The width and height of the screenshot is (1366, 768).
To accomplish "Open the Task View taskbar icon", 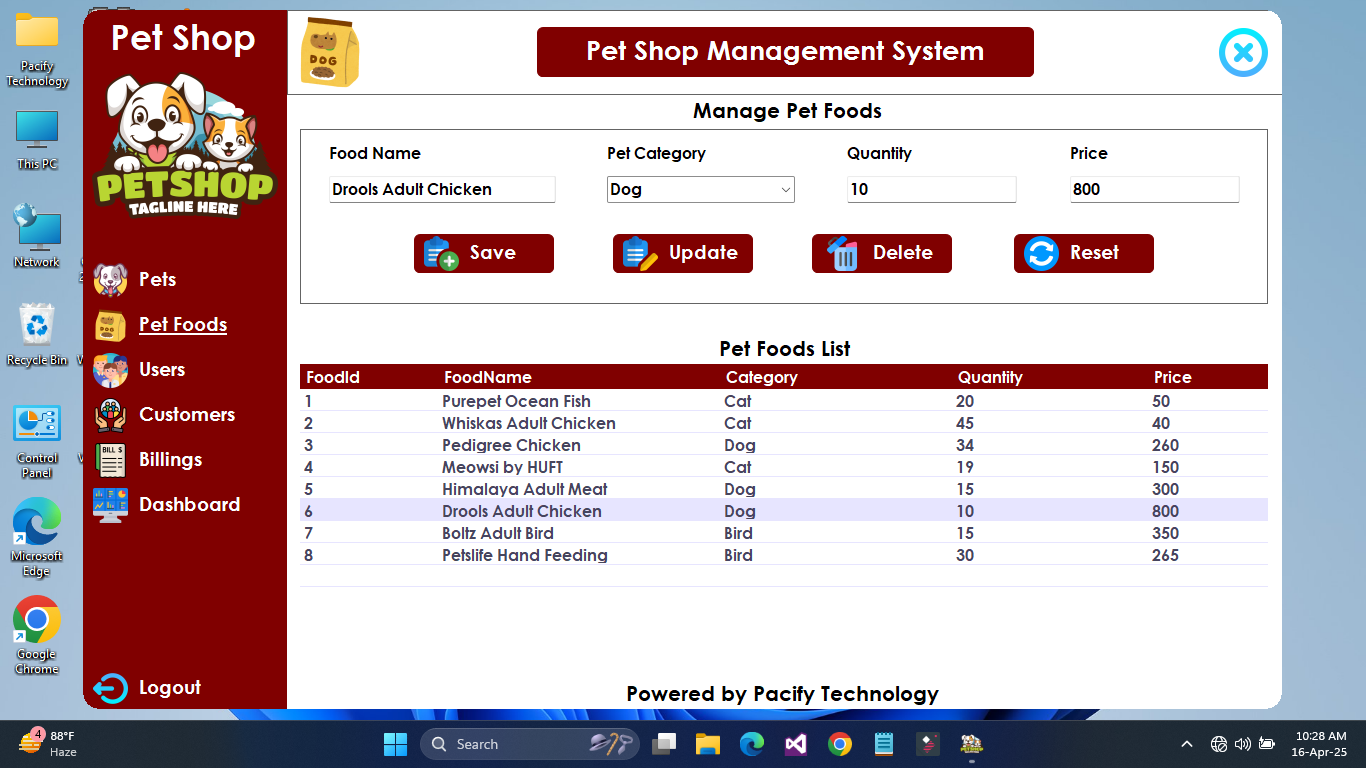I will click(x=664, y=744).
